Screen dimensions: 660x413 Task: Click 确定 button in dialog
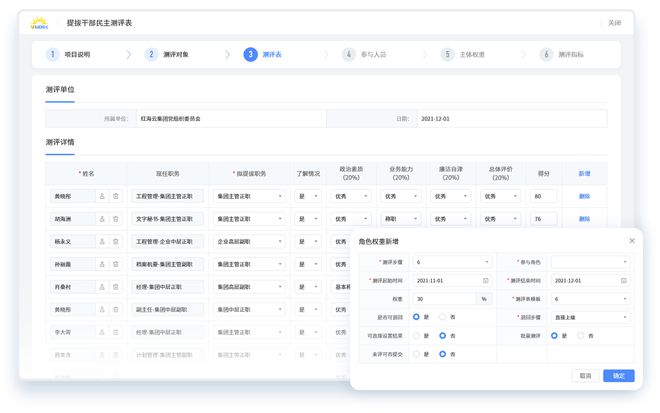click(618, 376)
